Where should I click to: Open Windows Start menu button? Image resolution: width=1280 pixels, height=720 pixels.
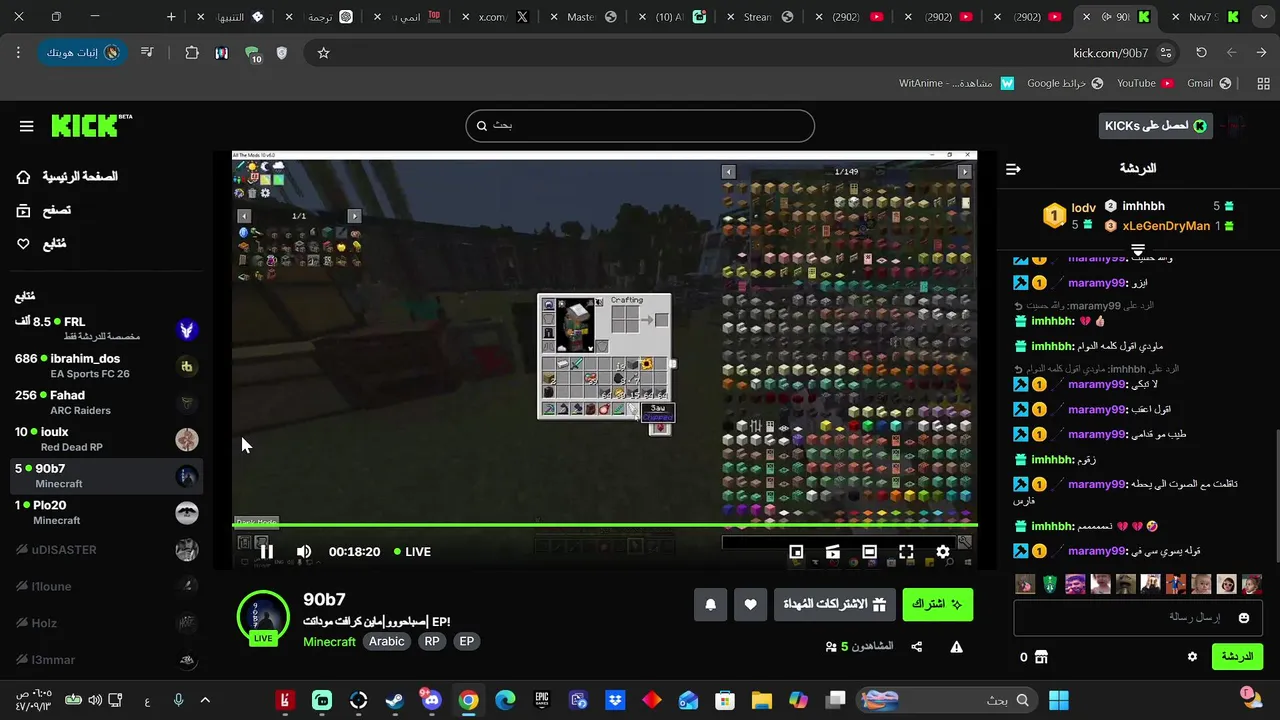tap(1059, 700)
